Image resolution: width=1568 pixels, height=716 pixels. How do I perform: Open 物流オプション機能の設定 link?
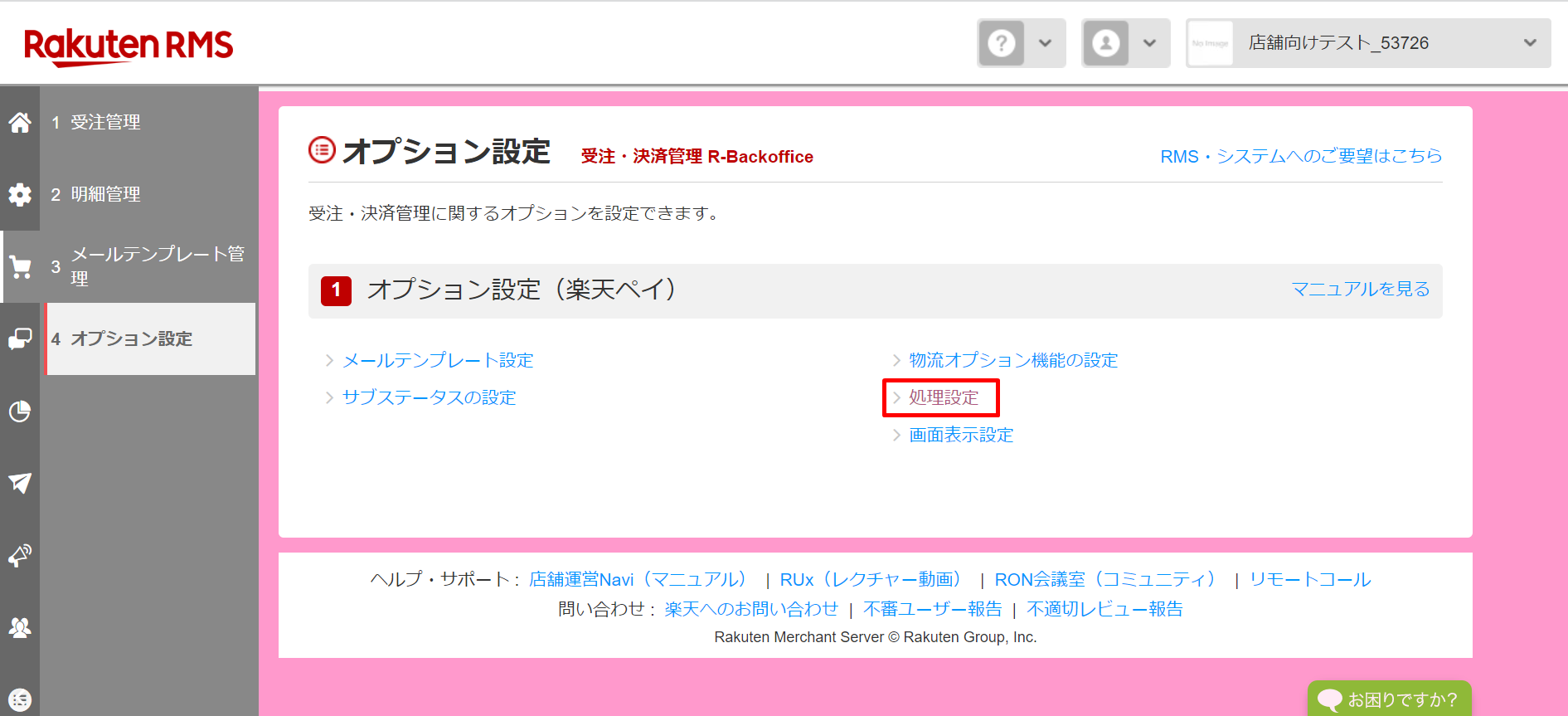[1013, 360]
